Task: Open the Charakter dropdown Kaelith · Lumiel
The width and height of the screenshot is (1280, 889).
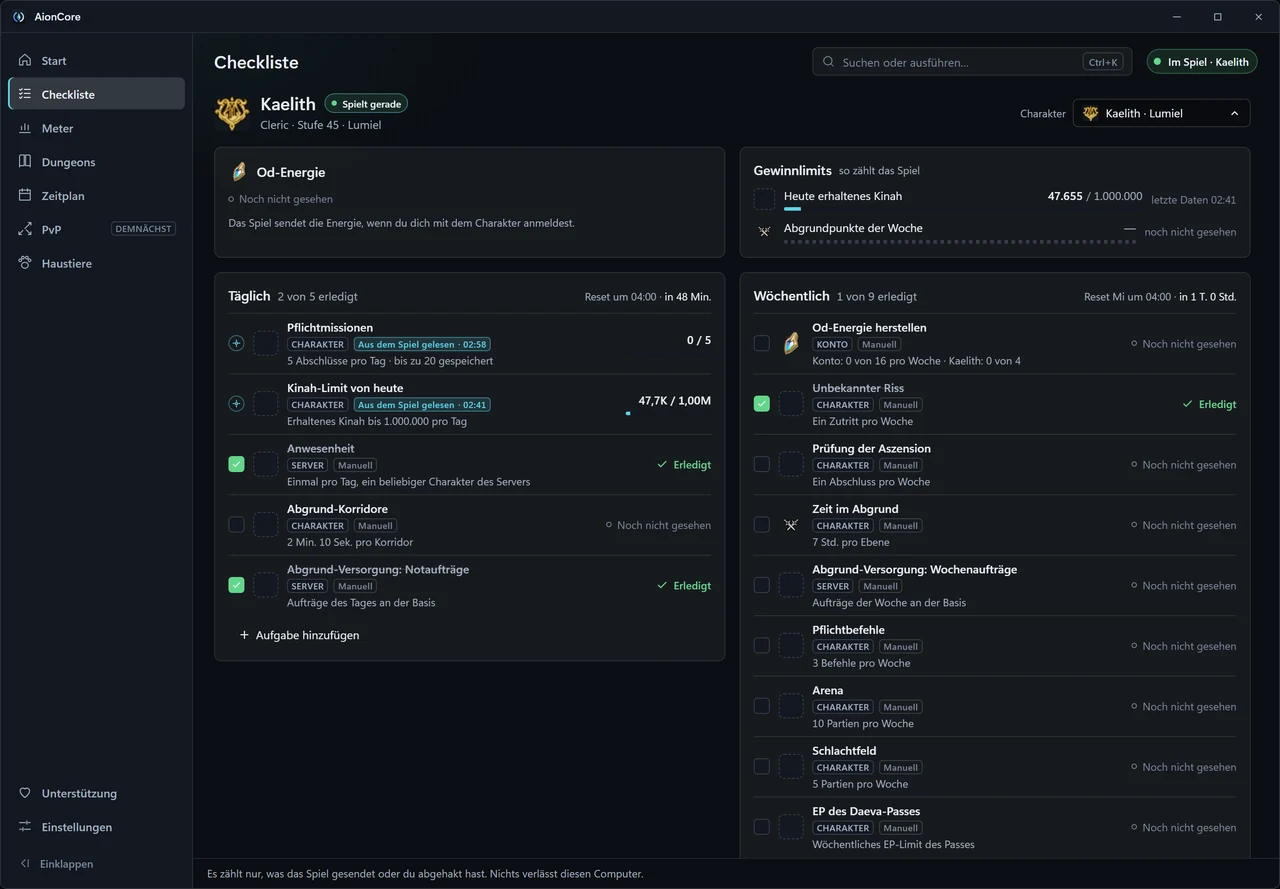Action: point(1161,113)
